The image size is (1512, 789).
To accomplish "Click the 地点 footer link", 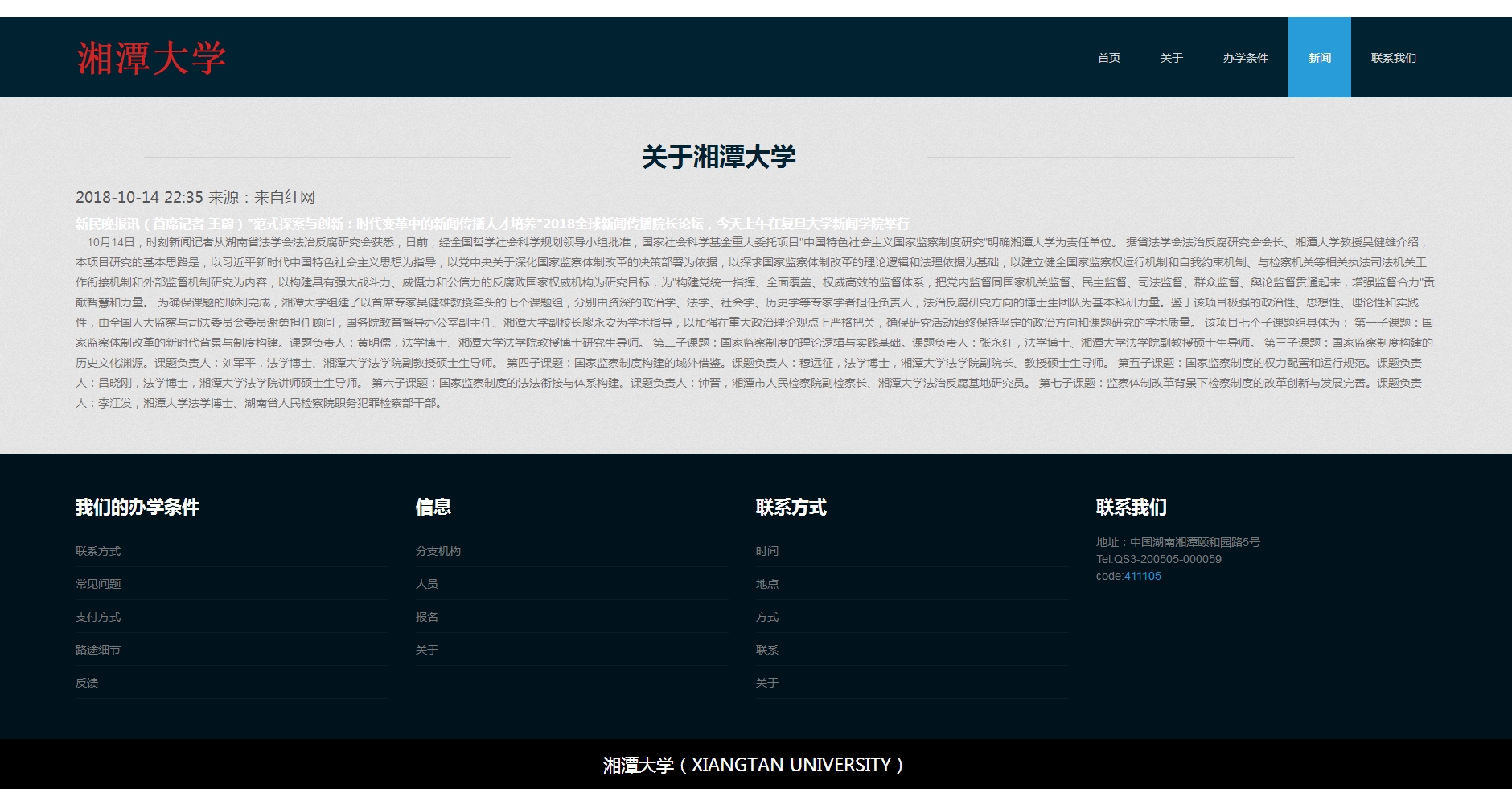I will click(x=767, y=584).
